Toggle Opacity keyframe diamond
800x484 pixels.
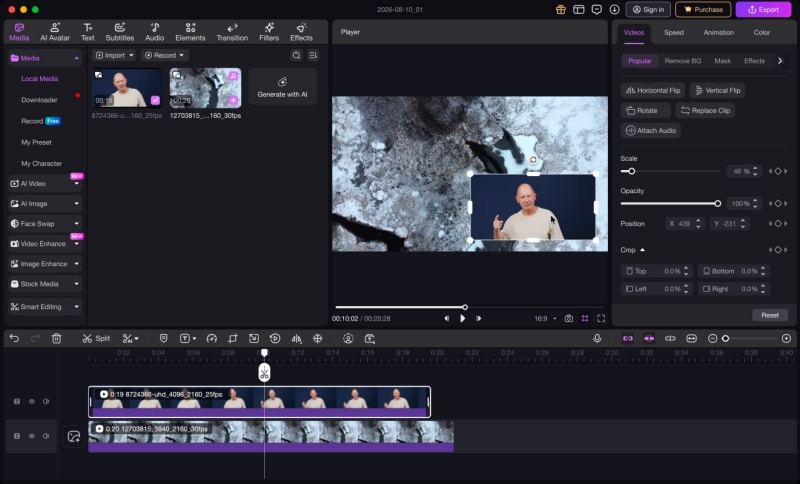(778, 203)
